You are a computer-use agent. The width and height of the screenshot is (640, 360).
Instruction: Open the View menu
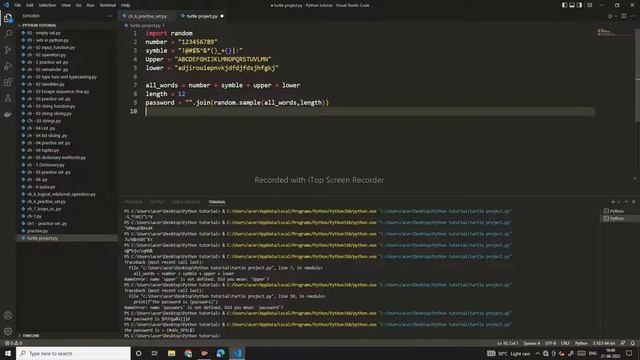click(x=66, y=5)
